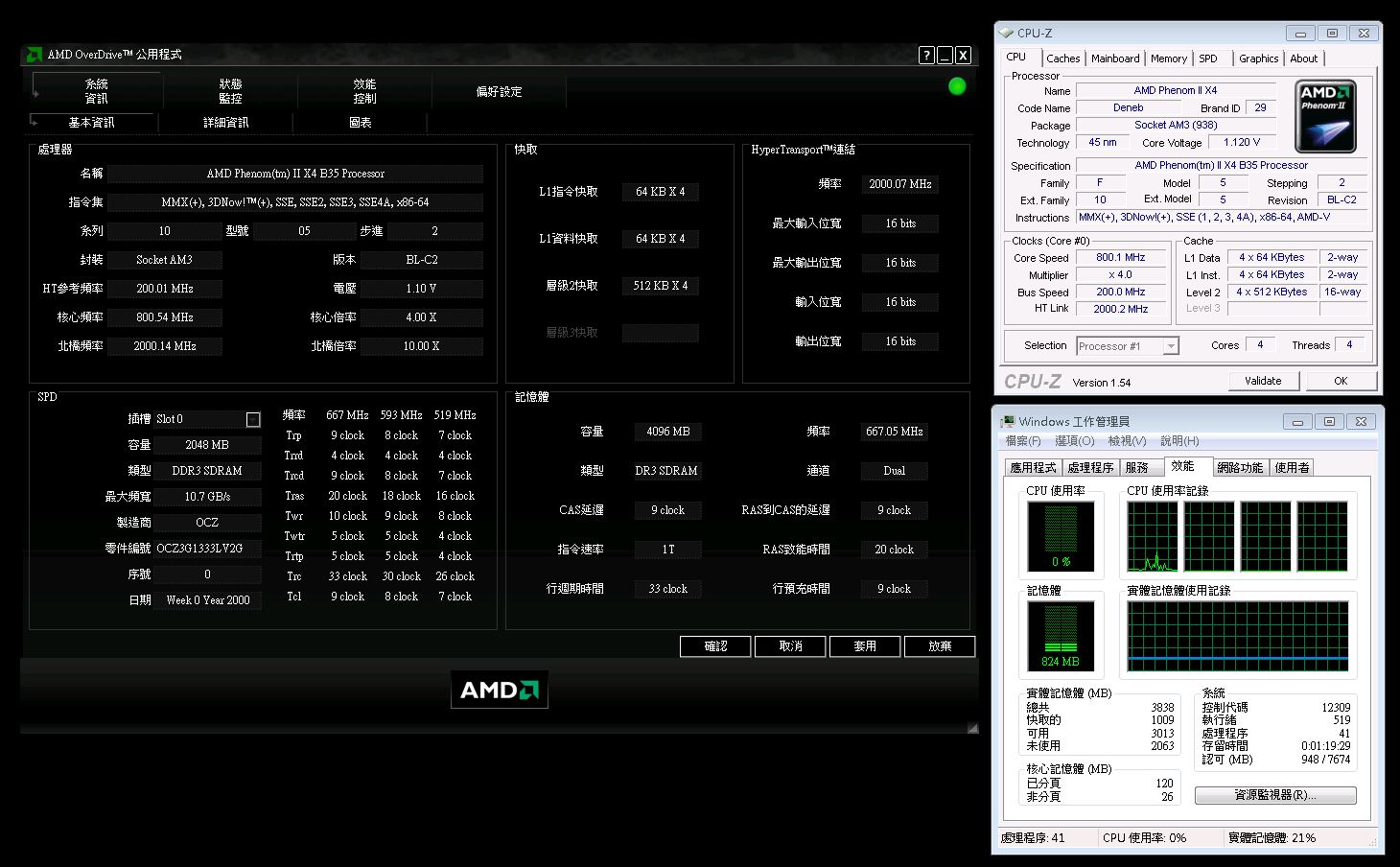Image resolution: width=1400 pixels, height=867 pixels.
Task: Click the 512 KB X 4 level 2 cache value
Action: point(660,286)
